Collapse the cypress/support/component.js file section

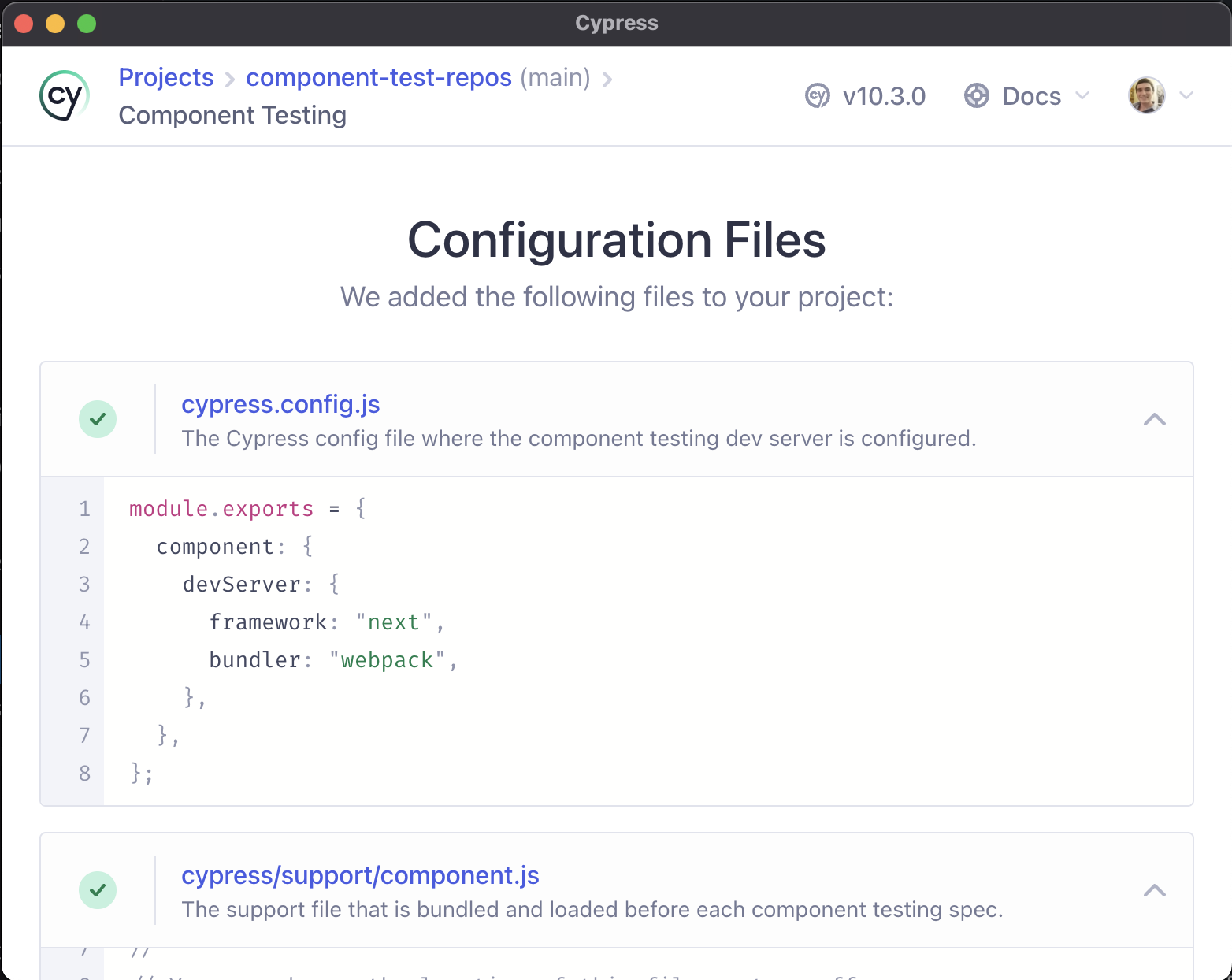coord(1155,890)
